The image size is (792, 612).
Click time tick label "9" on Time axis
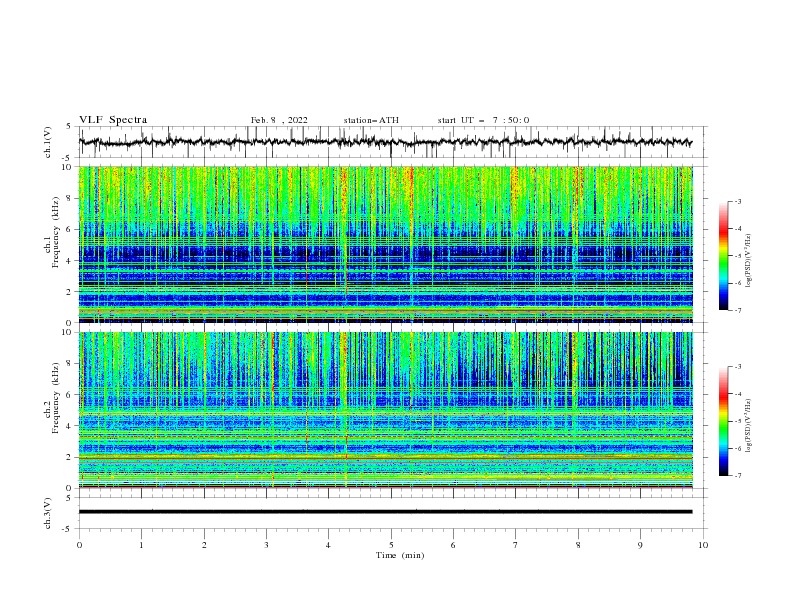coord(640,545)
